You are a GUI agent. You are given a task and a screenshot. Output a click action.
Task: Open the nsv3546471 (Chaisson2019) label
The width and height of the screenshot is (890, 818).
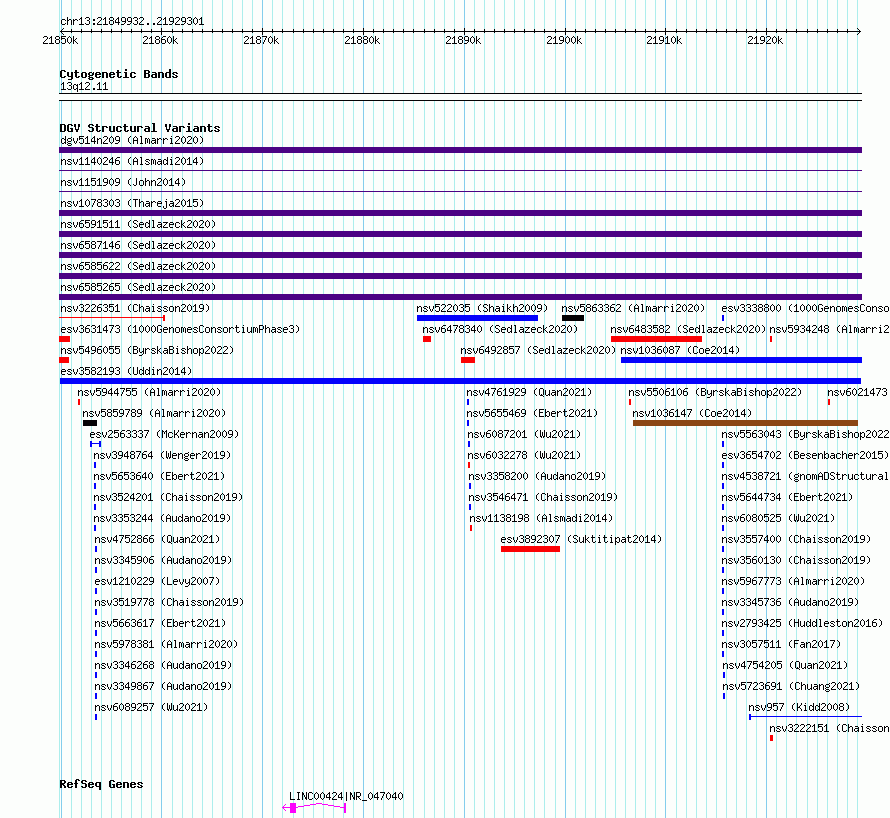click(x=543, y=497)
